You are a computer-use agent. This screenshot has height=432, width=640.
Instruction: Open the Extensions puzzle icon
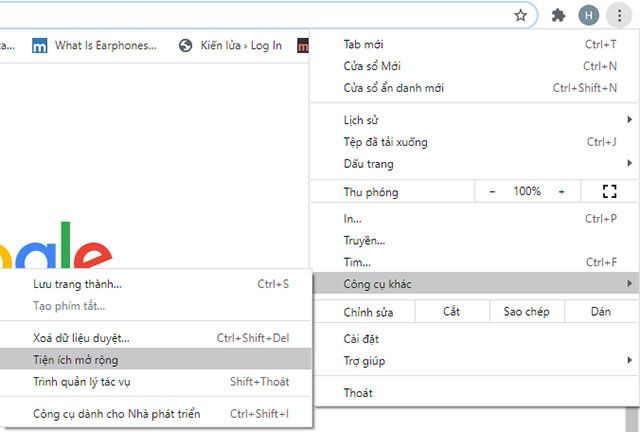tap(558, 16)
